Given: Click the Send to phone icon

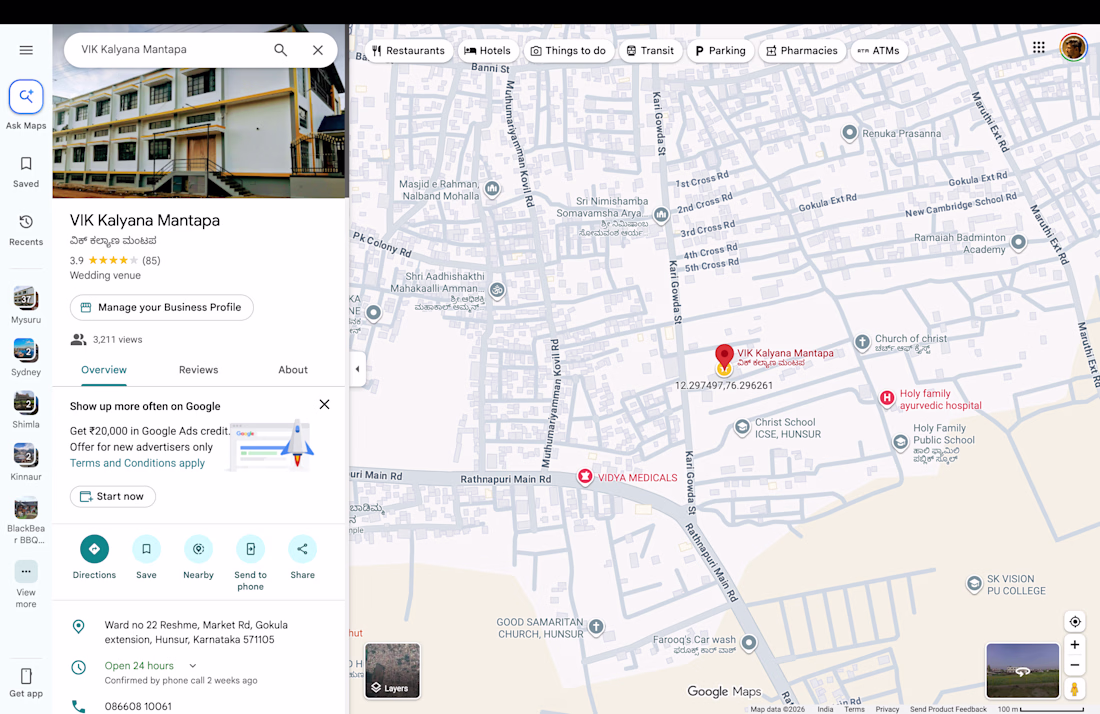Looking at the screenshot, I should [x=250, y=548].
